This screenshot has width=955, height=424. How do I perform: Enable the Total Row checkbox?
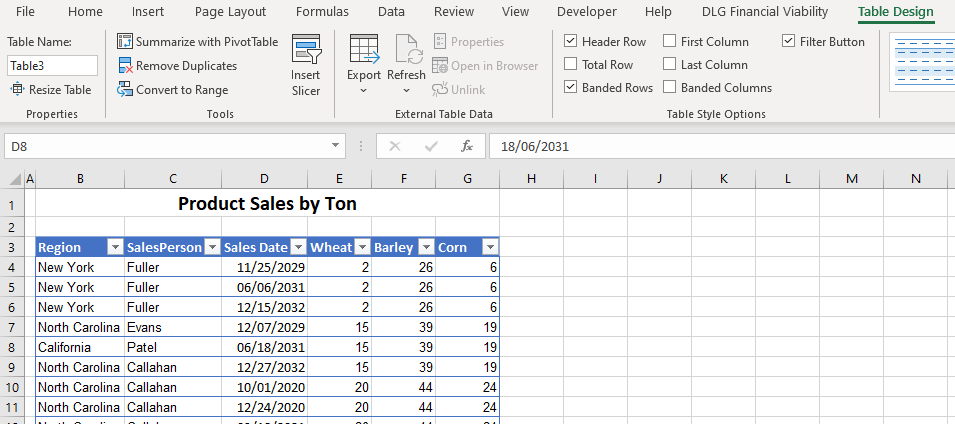click(x=570, y=65)
